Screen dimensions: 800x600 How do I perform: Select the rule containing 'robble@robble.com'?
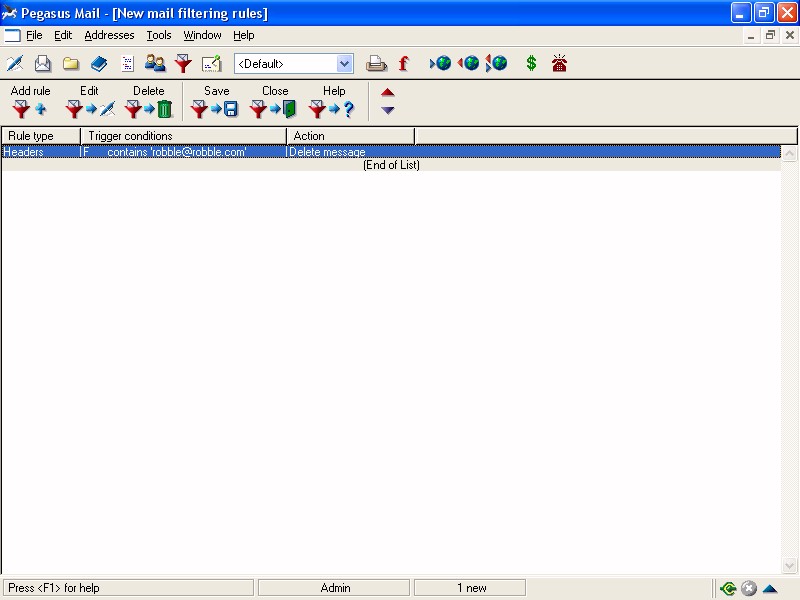(x=391, y=152)
